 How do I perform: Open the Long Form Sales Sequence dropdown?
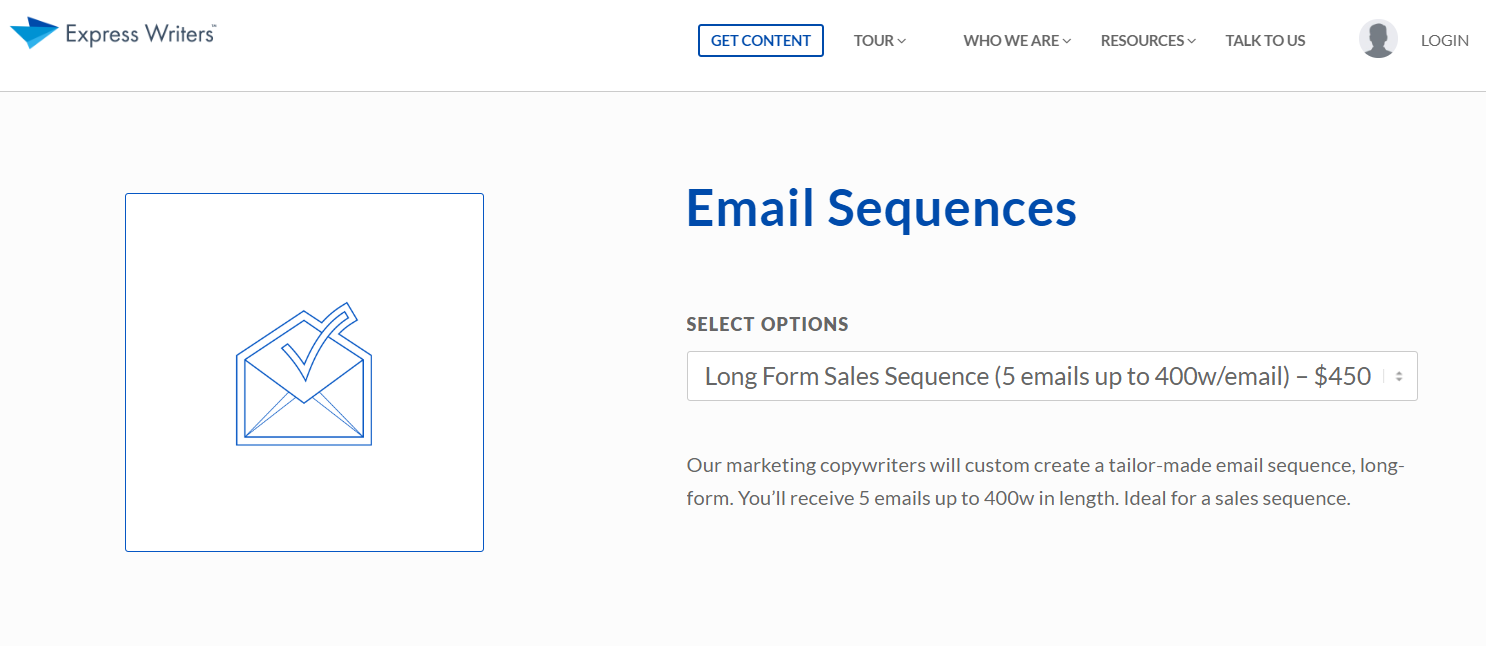[x=1052, y=376]
